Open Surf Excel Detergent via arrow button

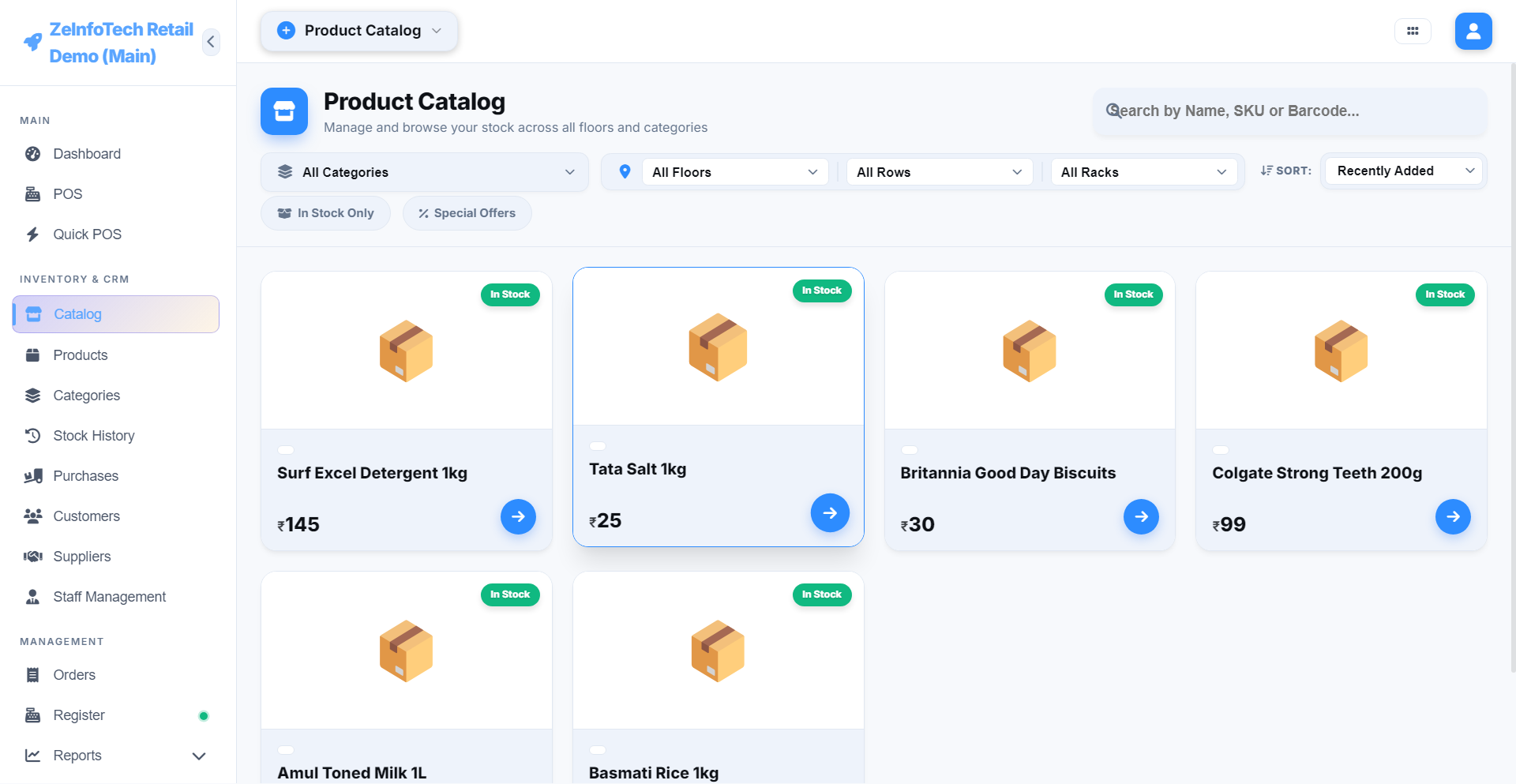point(518,517)
